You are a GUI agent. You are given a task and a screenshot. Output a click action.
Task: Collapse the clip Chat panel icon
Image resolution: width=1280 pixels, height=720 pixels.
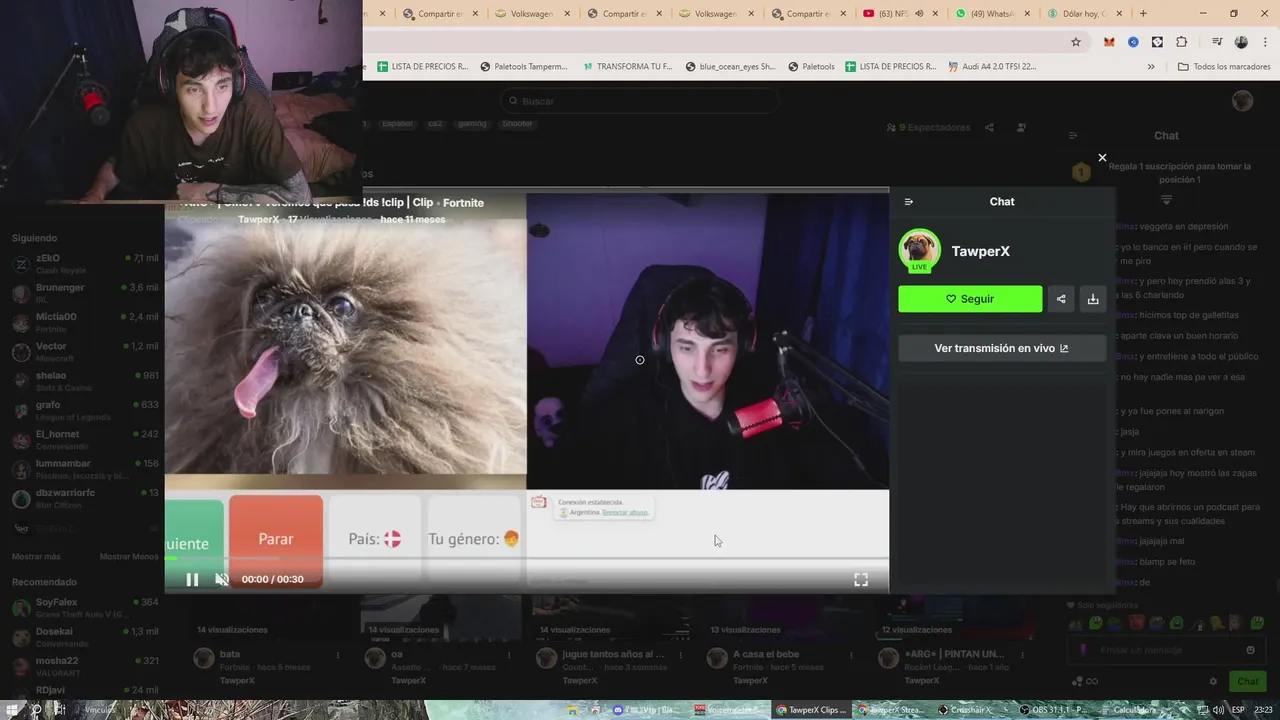908,202
